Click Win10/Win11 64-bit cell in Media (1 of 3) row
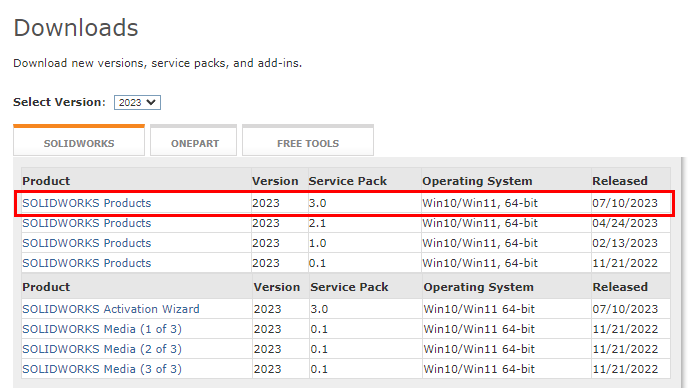The height and width of the screenshot is (388, 695). (x=479, y=329)
